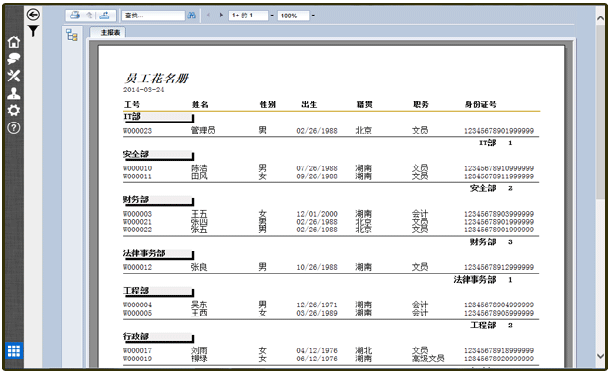Click the up arrow toolbar icon

point(89,15)
